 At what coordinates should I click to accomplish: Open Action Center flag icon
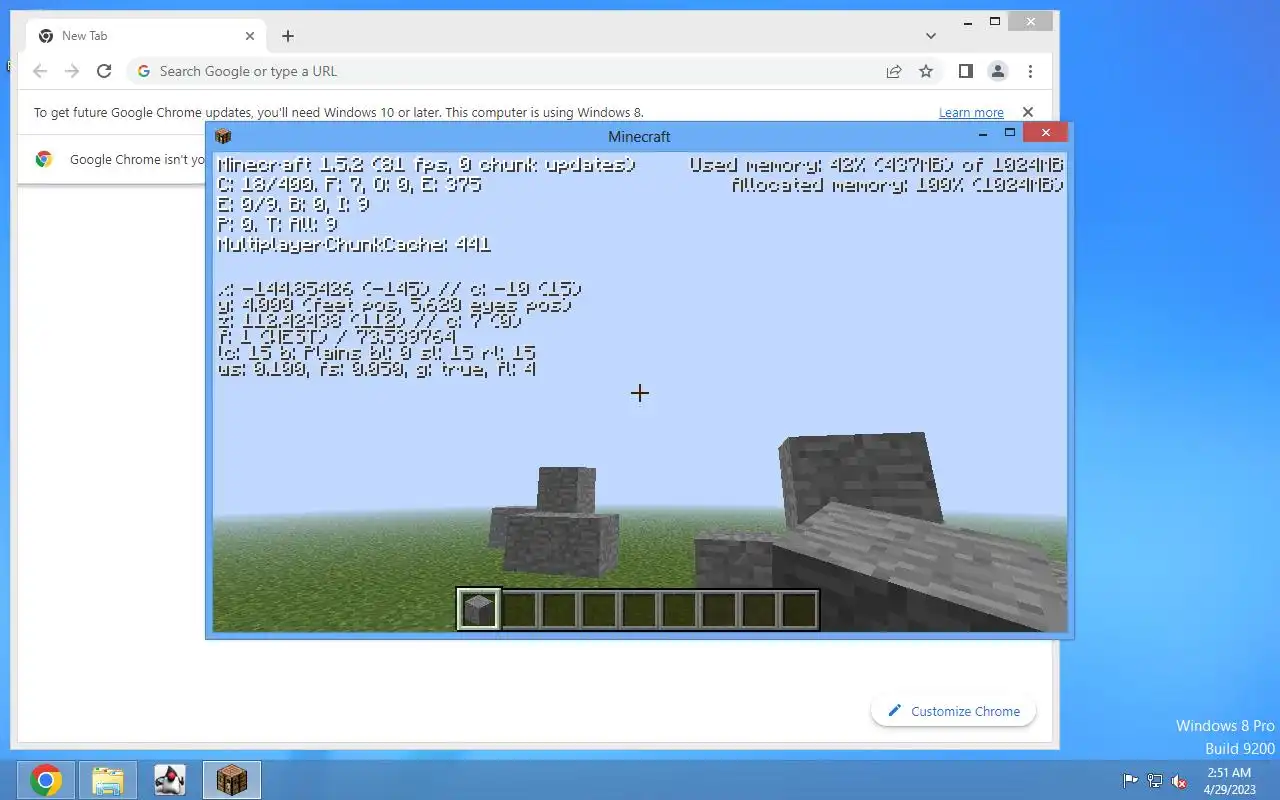pos(1130,781)
